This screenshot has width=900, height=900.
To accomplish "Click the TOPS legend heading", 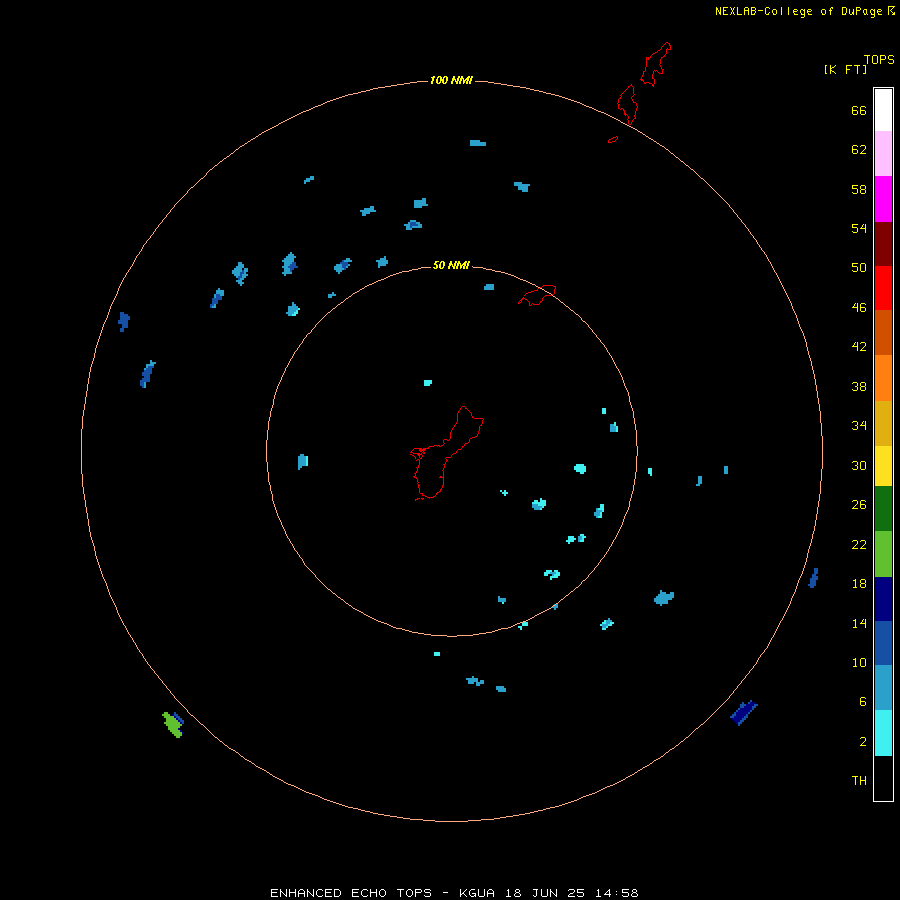I will click(x=879, y=60).
